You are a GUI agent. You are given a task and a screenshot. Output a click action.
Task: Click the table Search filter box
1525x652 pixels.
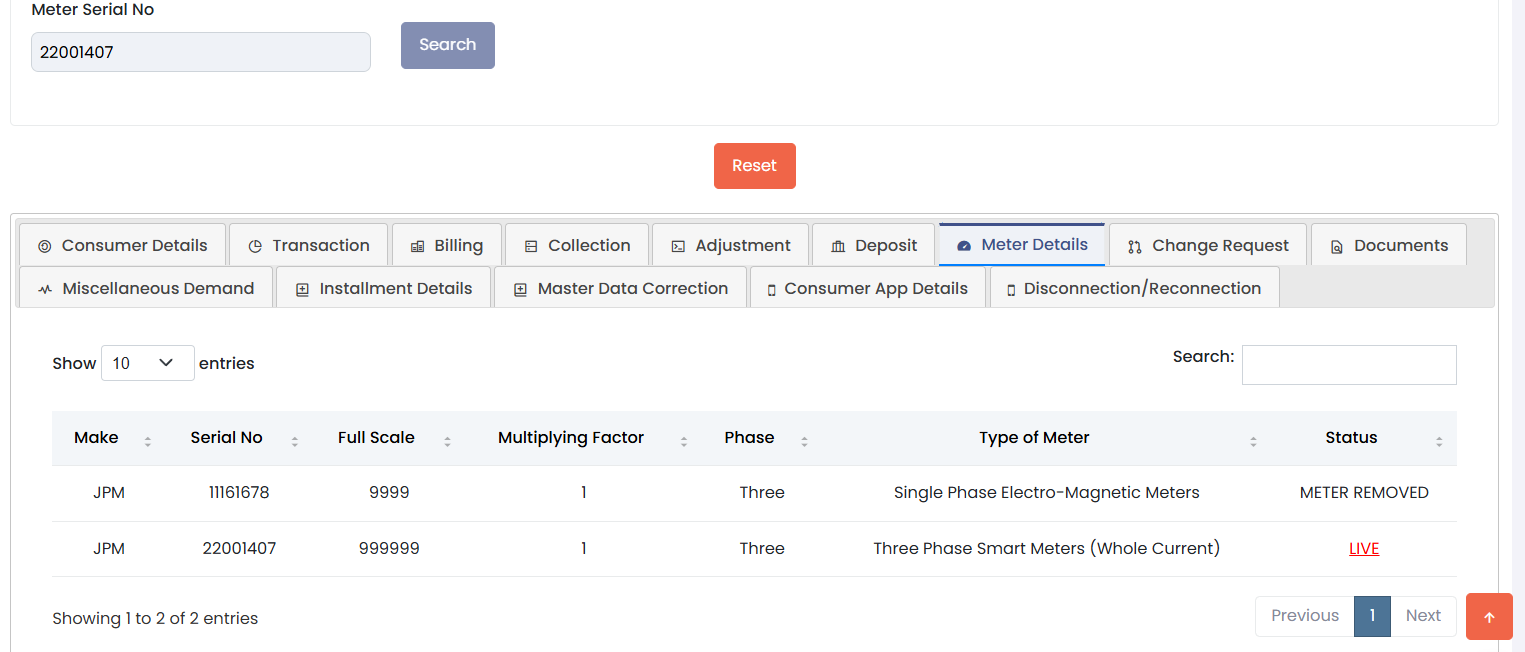(1348, 365)
